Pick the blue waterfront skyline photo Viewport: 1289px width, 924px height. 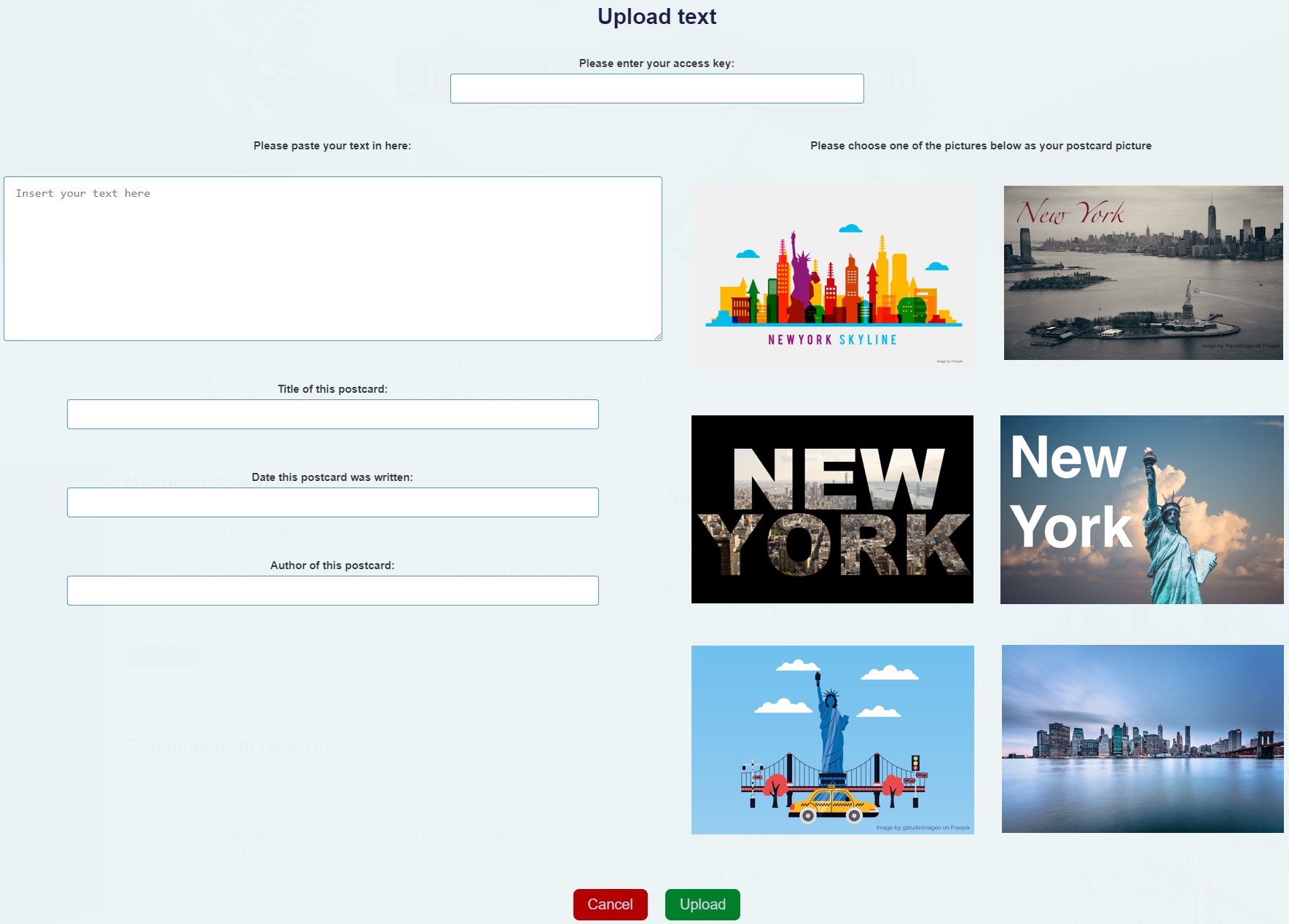click(1142, 738)
